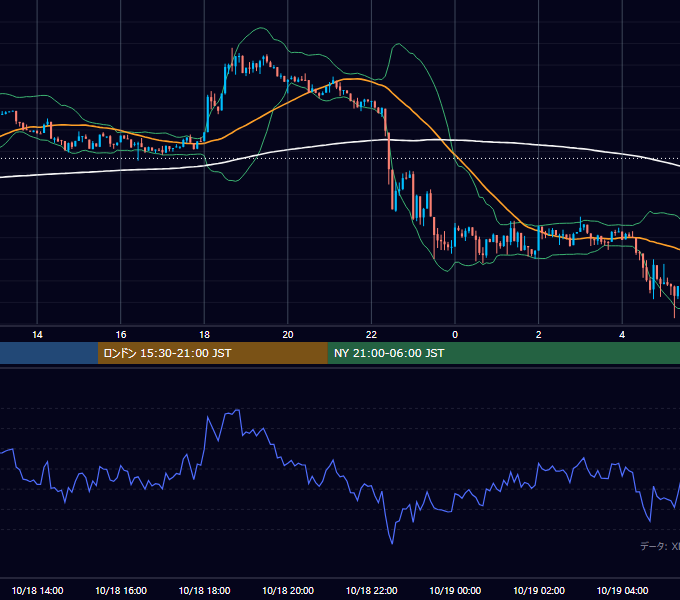Click the '4' hour label on price chart axis

pyautogui.click(x=622, y=335)
